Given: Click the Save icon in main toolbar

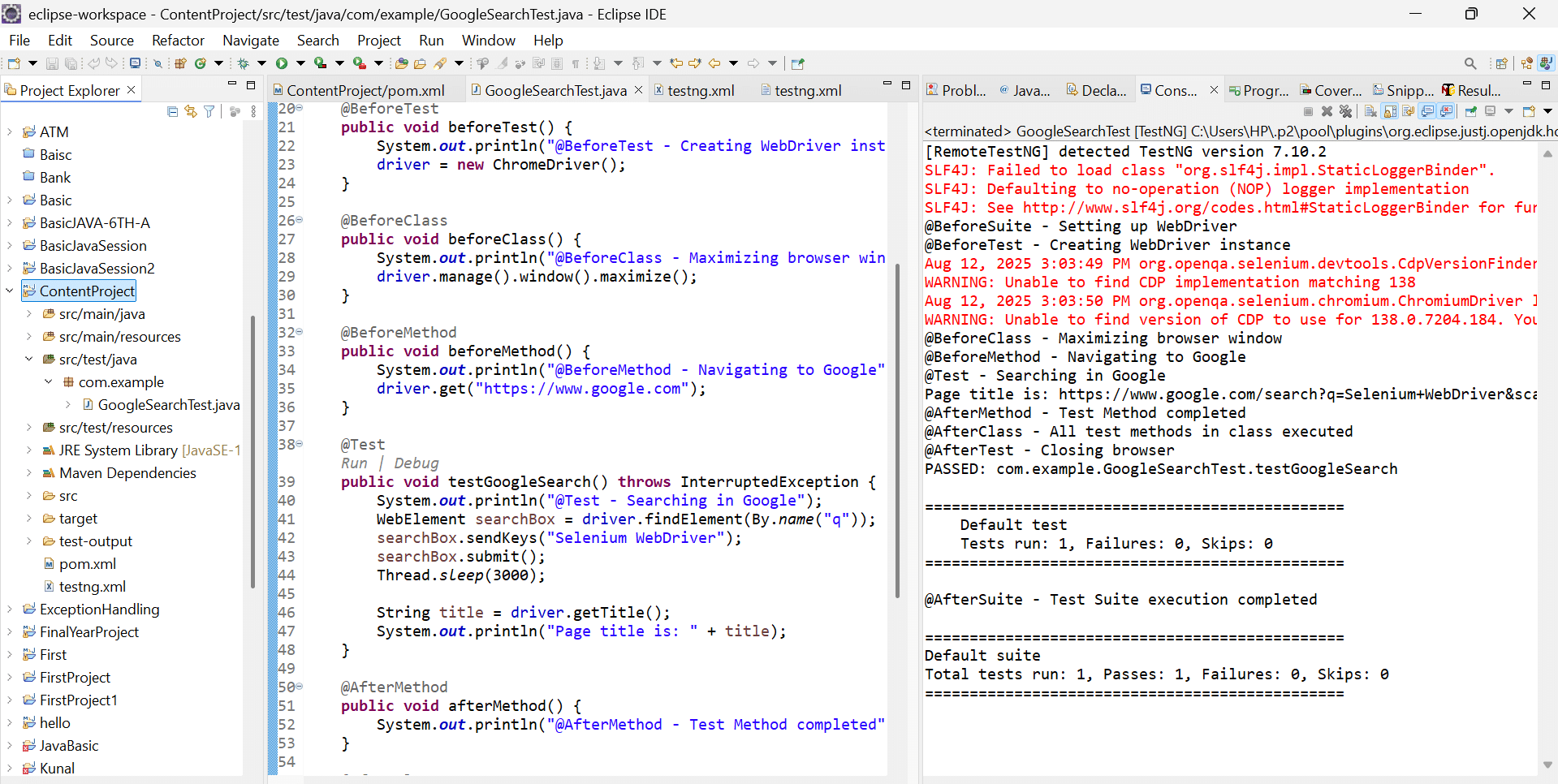Looking at the screenshot, I should pos(52,63).
